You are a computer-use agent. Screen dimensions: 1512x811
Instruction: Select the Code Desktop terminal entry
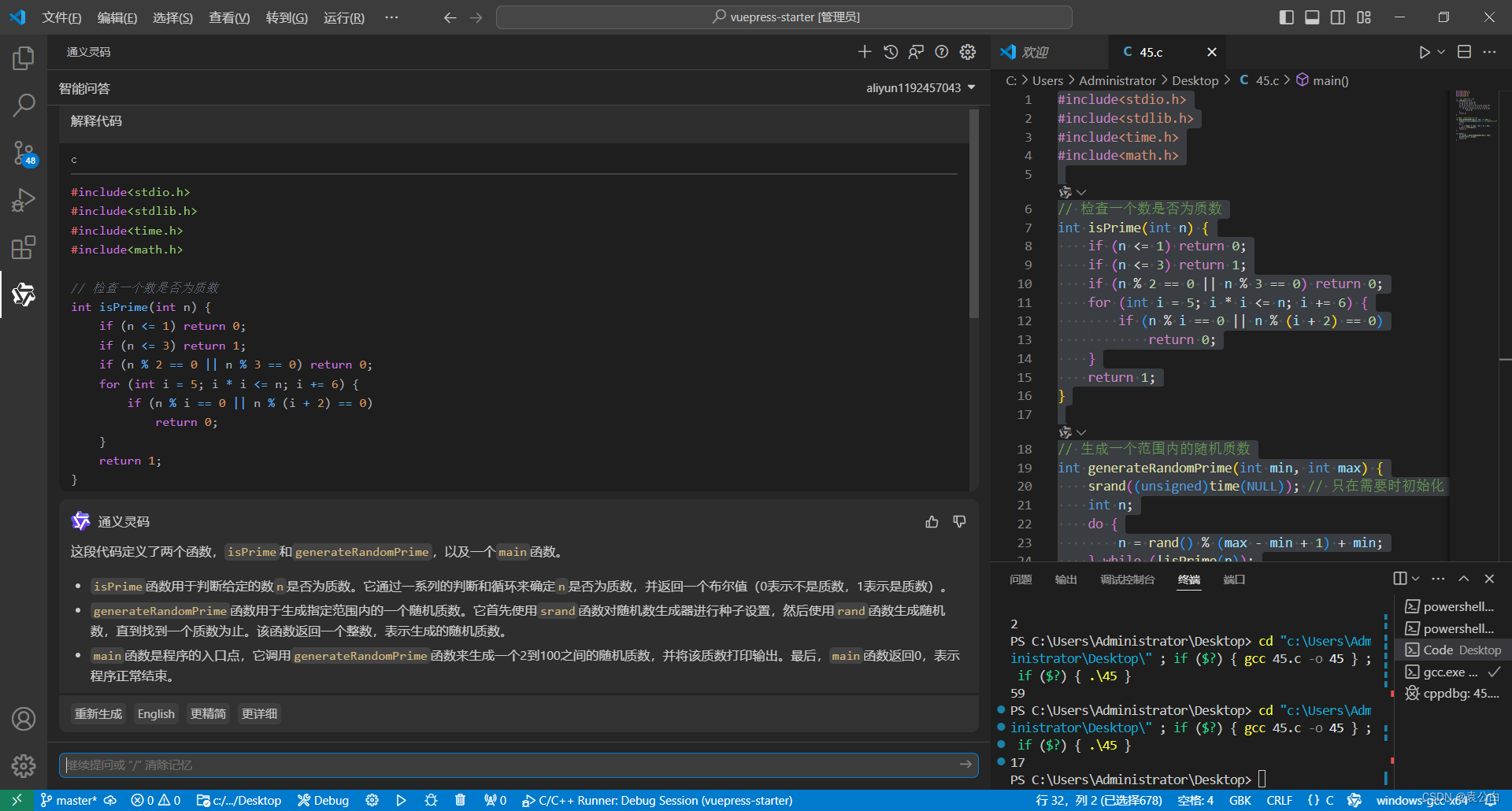point(1454,650)
